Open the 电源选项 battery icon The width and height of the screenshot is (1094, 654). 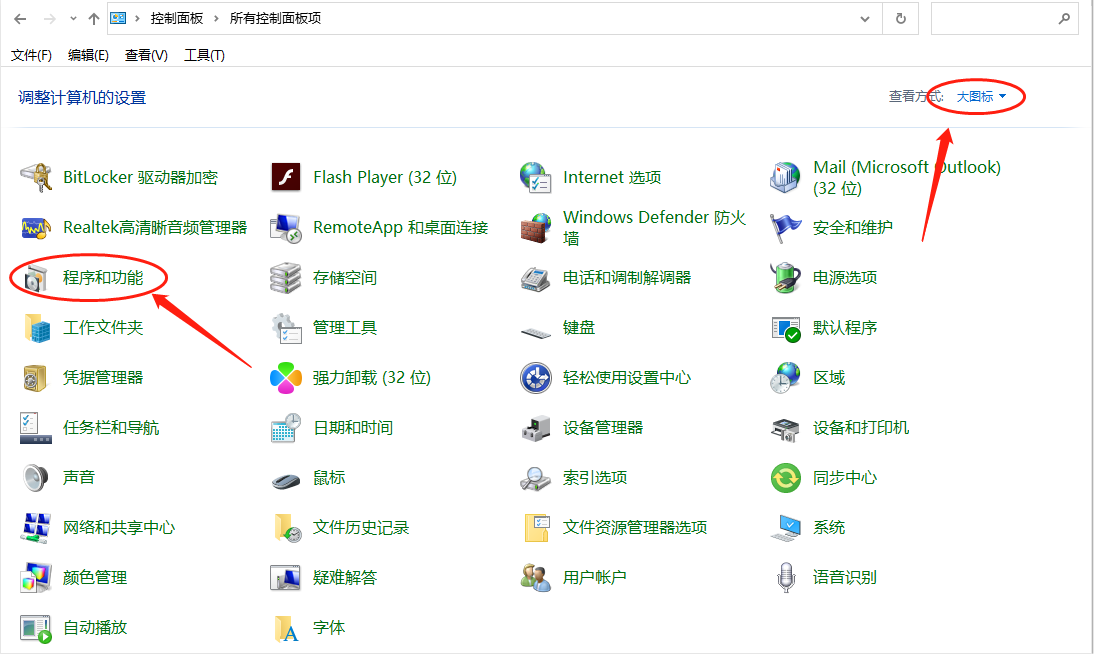click(x=785, y=278)
